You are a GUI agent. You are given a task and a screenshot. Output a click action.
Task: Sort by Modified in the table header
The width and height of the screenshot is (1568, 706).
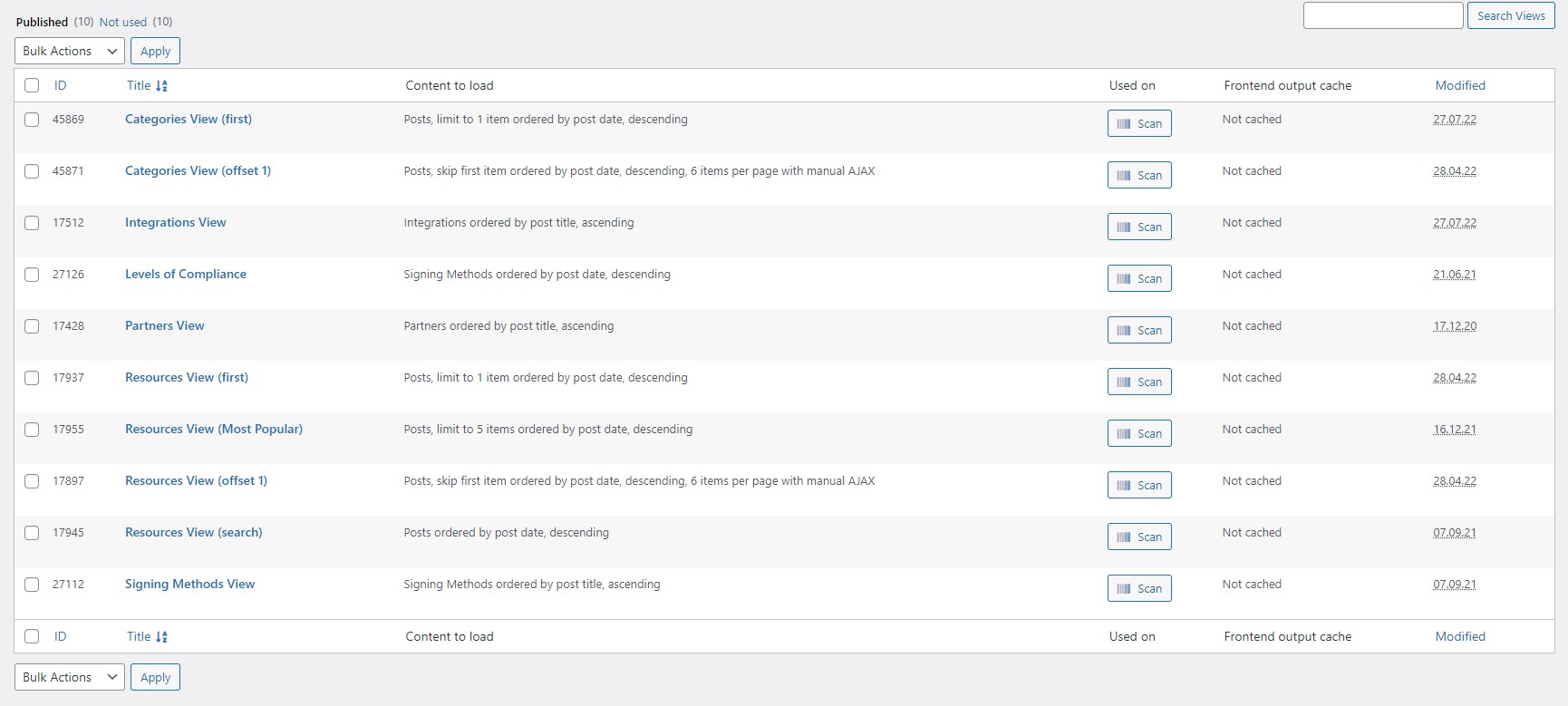pos(1460,85)
